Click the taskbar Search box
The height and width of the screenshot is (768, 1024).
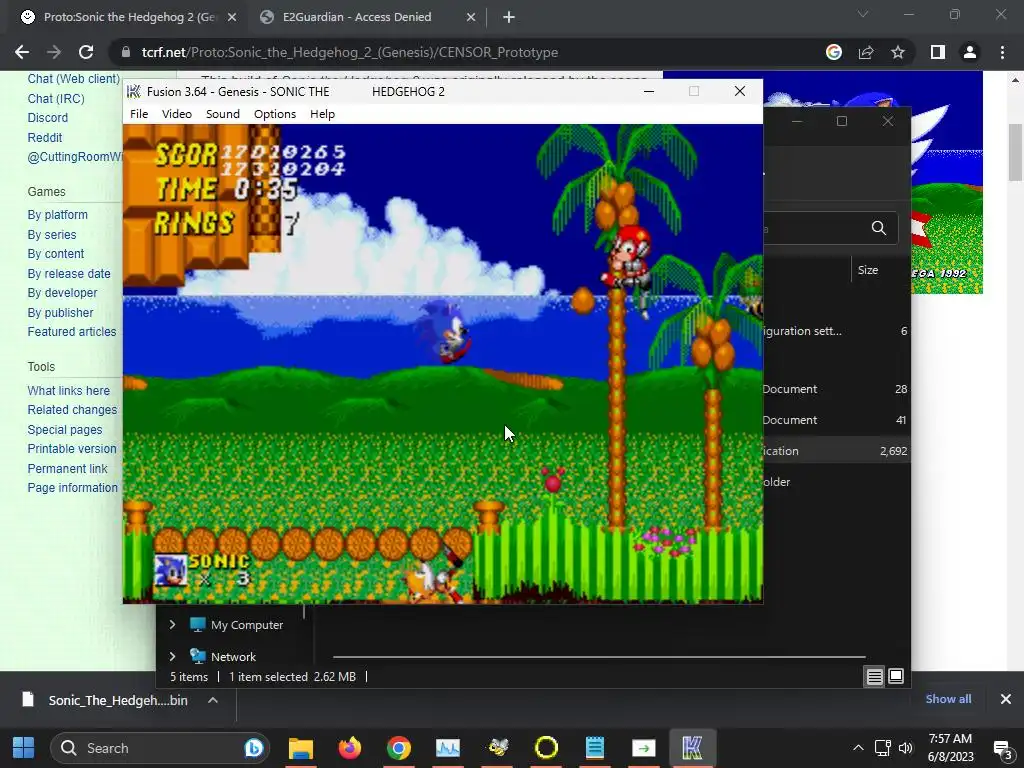pyautogui.click(x=160, y=748)
